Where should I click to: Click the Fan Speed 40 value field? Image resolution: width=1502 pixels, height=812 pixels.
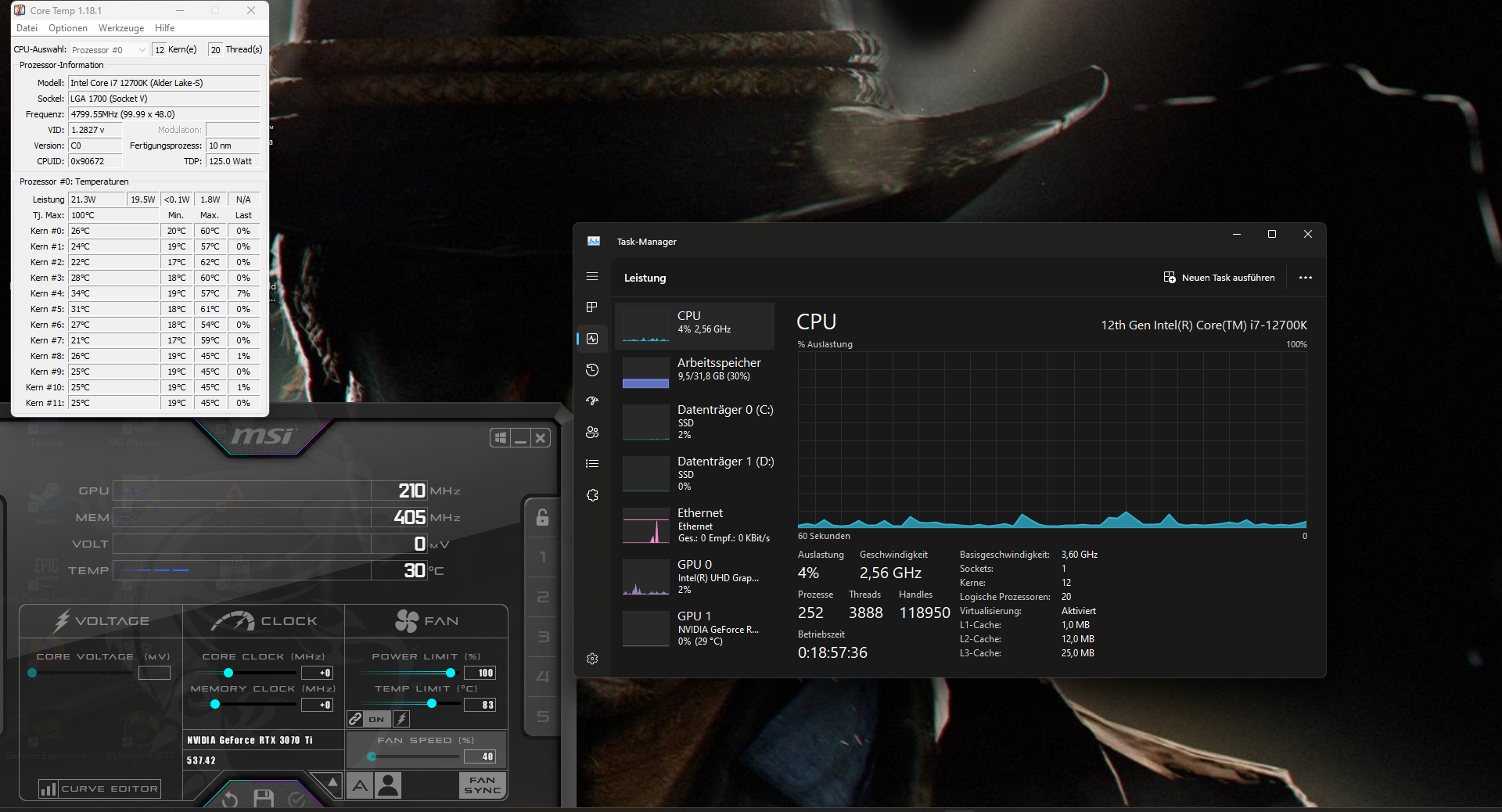coord(480,756)
